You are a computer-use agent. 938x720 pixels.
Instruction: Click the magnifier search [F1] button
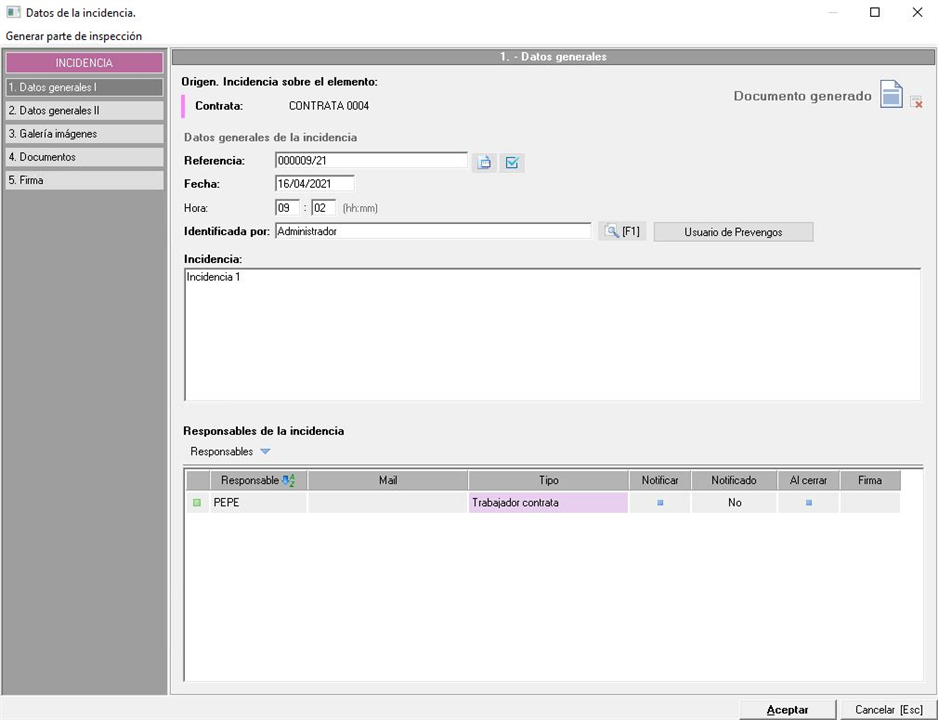(x=622, y=232)
